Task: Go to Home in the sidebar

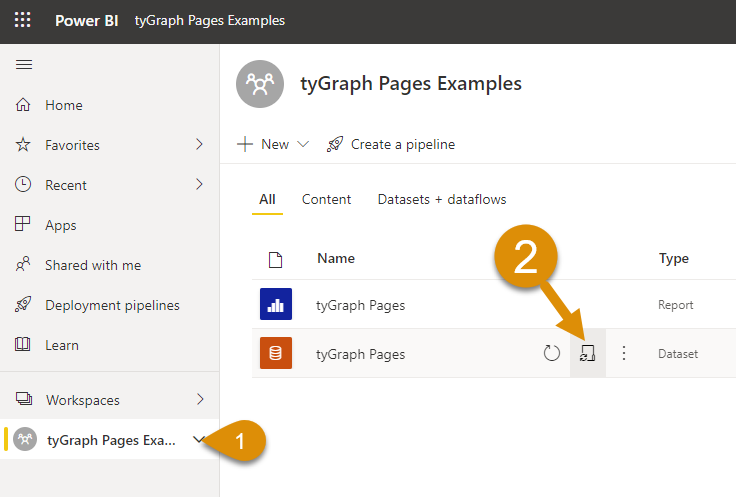Action: pos(63,105)
